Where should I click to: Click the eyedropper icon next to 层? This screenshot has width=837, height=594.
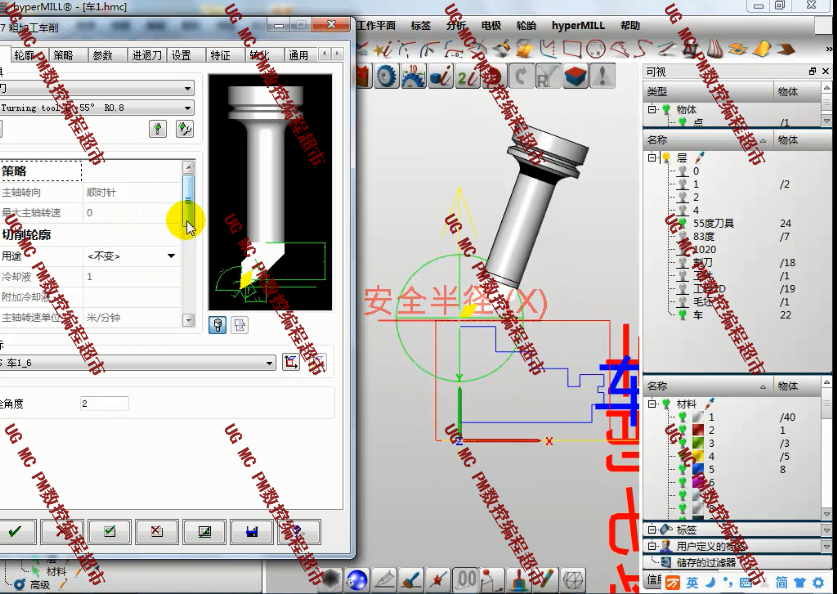pos(700,157)
